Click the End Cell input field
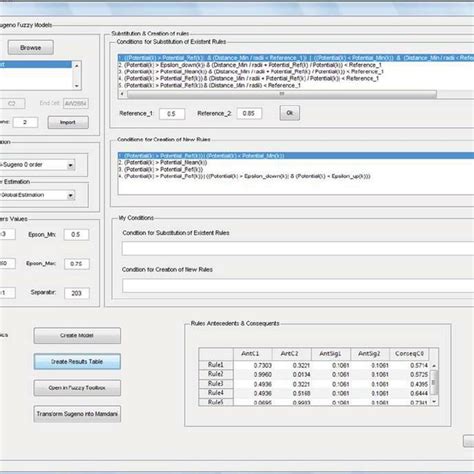Screen dimensions: 474x474 coord(76,103)
